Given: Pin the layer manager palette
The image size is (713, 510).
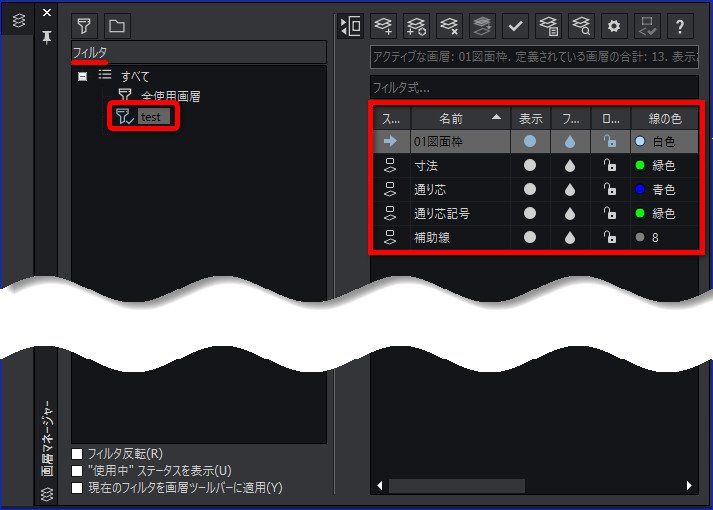Looking at the screenshot, I should pyautogui.click(x=46, y=37).
